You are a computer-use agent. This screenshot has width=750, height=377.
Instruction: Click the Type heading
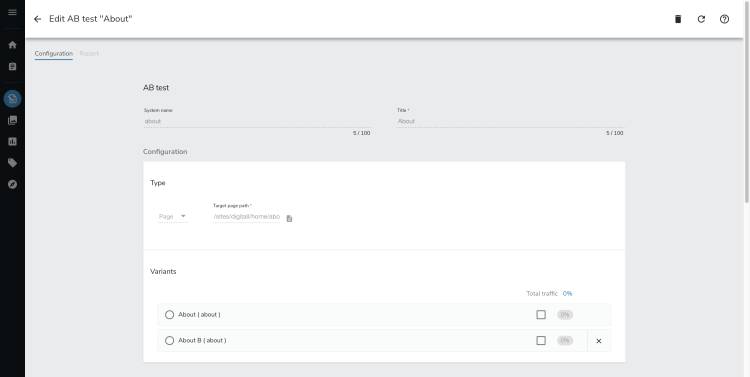click(158, 183)
